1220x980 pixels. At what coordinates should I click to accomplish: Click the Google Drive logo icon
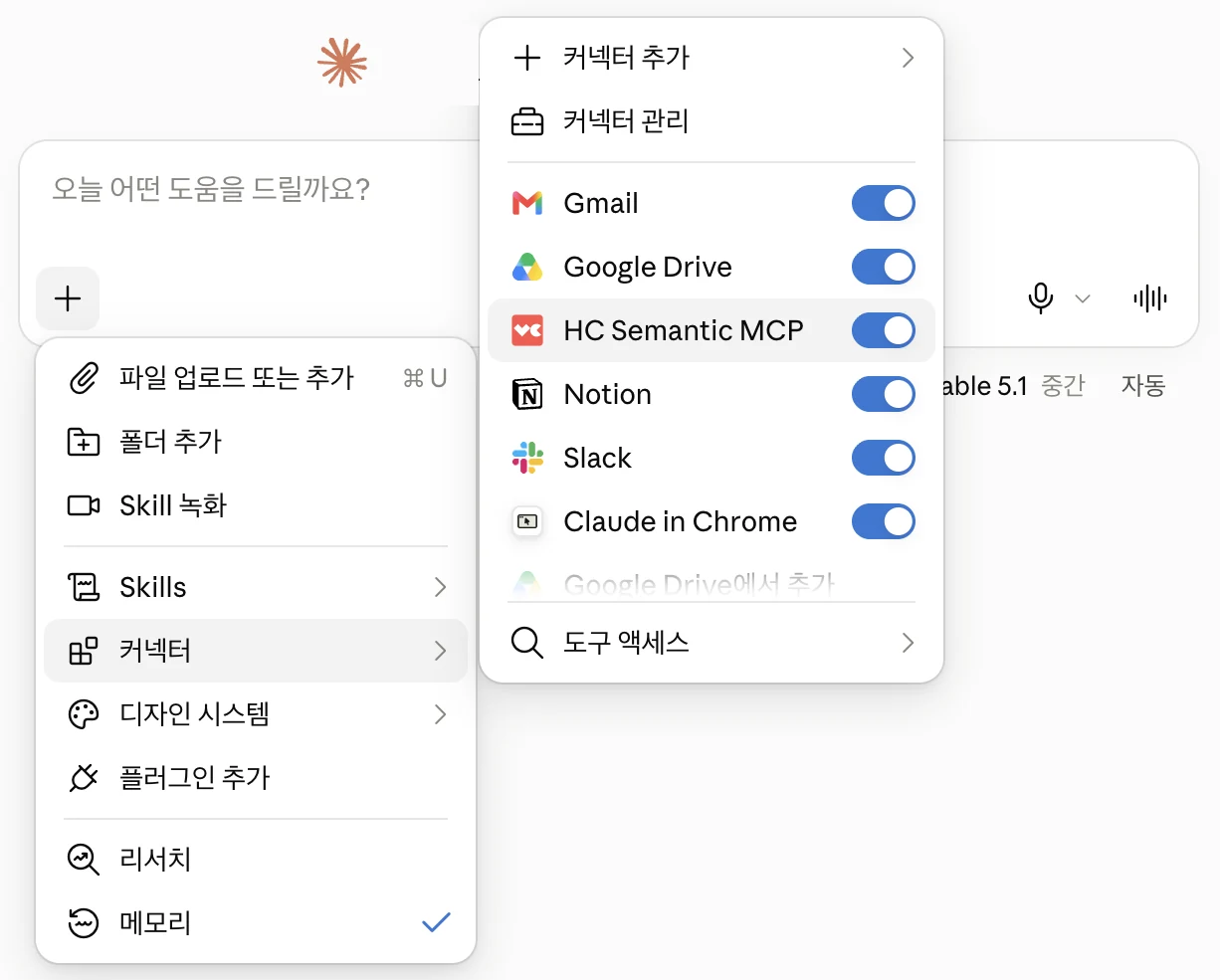click(527, 267)
